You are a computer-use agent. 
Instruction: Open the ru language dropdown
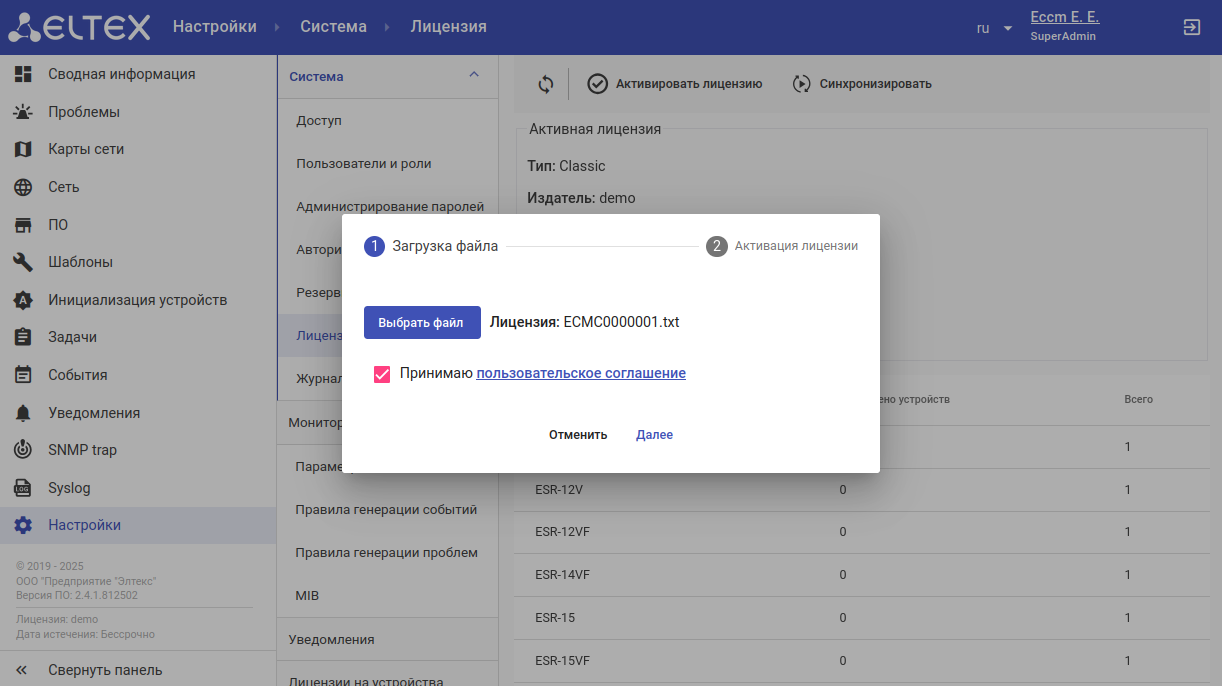[x=994, y=28]
